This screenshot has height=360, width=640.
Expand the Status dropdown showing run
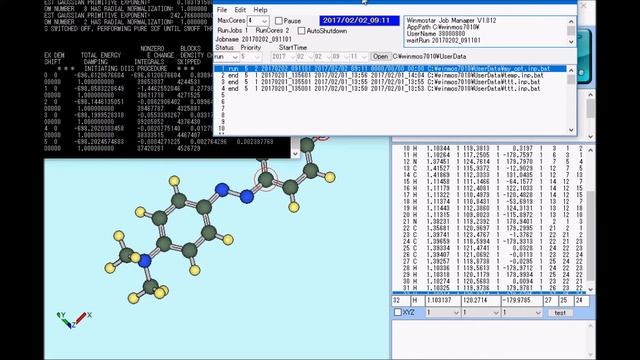[235, 57]
